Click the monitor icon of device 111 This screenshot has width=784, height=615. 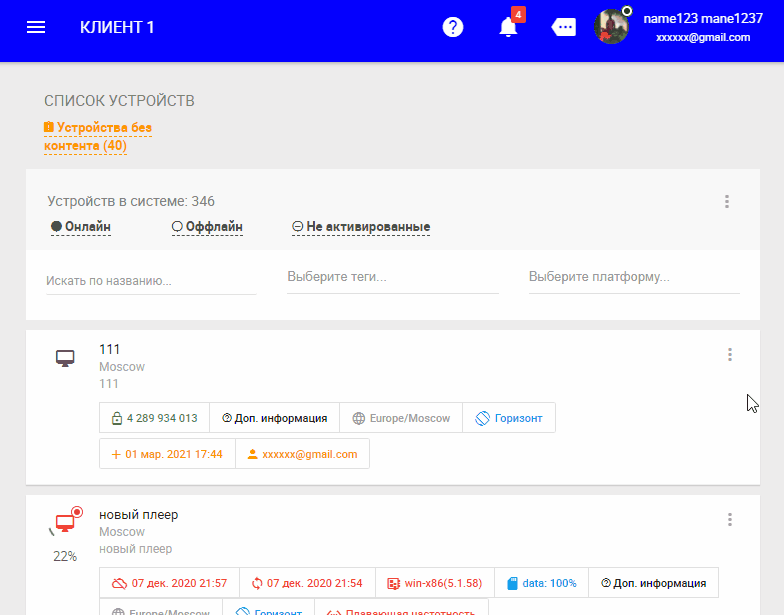tap(65, 358)
